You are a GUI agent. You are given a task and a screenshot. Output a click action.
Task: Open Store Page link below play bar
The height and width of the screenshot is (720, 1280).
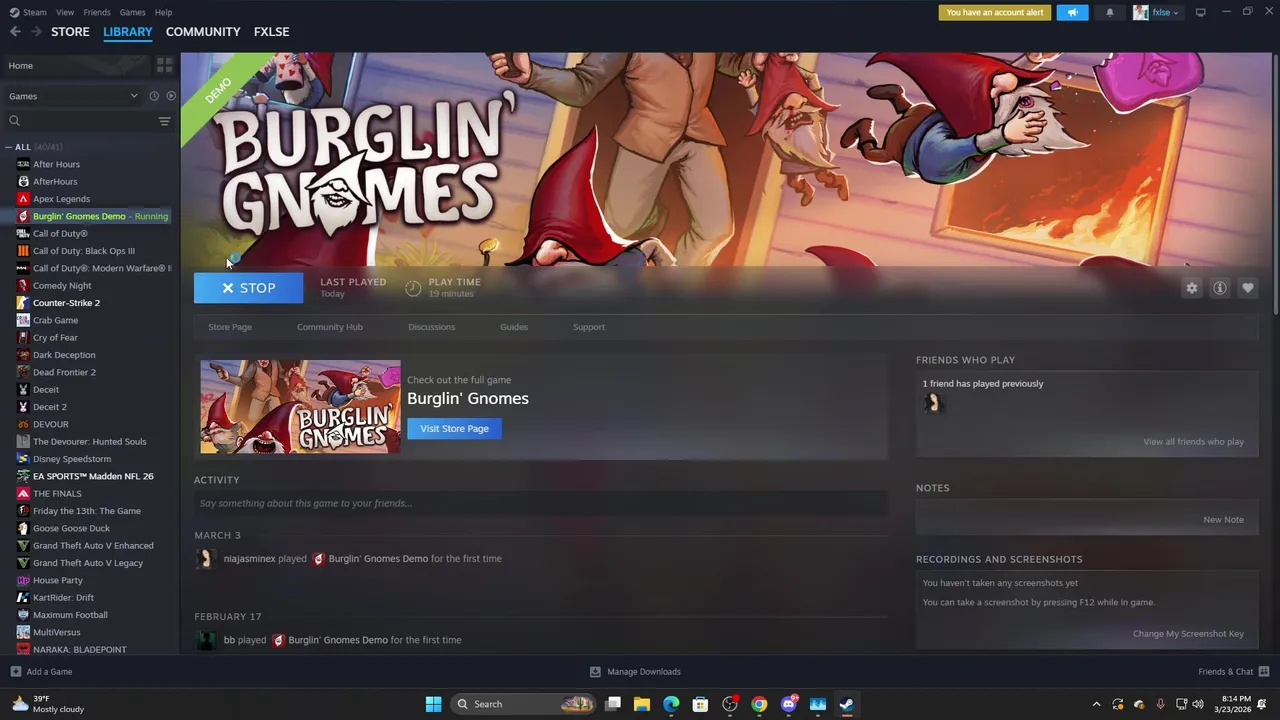(x=230, y=327)
